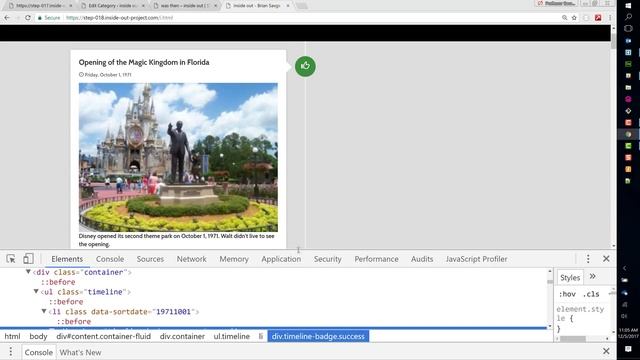The width and height of the screenshot is (640, 360).
Task: Open the Memory tab
Action: tap(234, 259)
